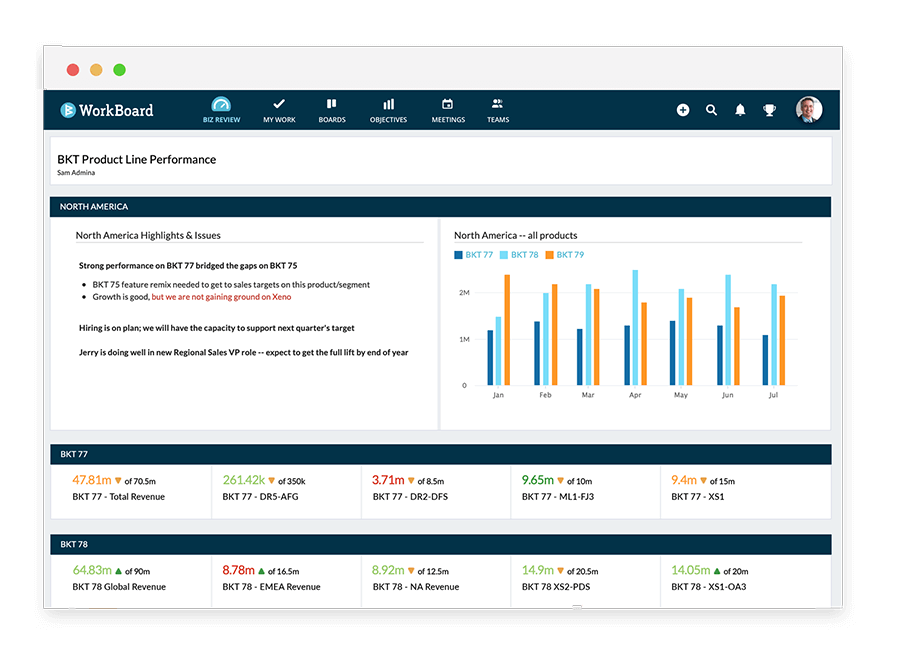Select the My Work checkmark icon
The width and height of the screenshot is (900, 652).
point(278,104)
